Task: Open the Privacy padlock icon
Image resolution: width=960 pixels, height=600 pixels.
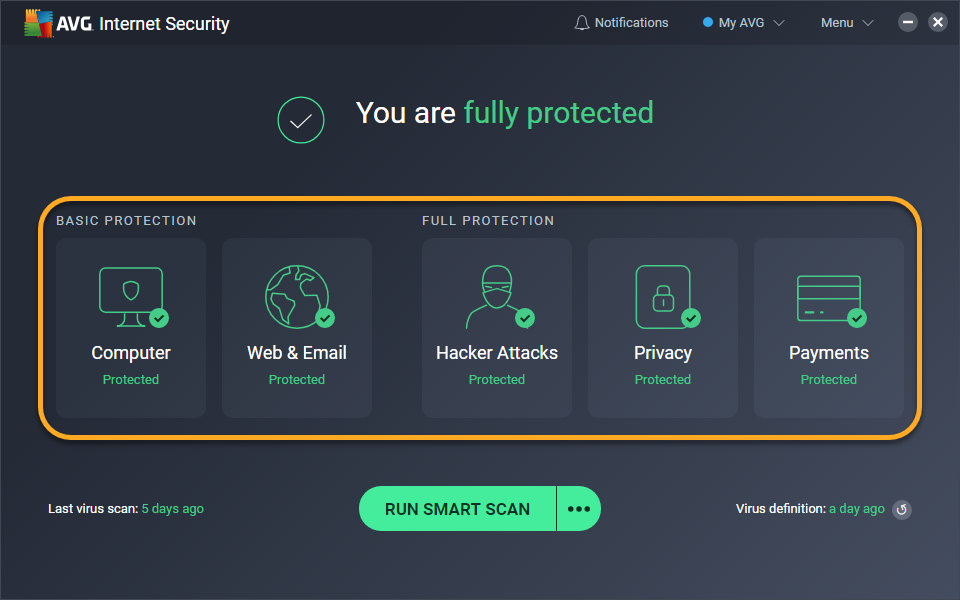Action: (x=666, y=297)
